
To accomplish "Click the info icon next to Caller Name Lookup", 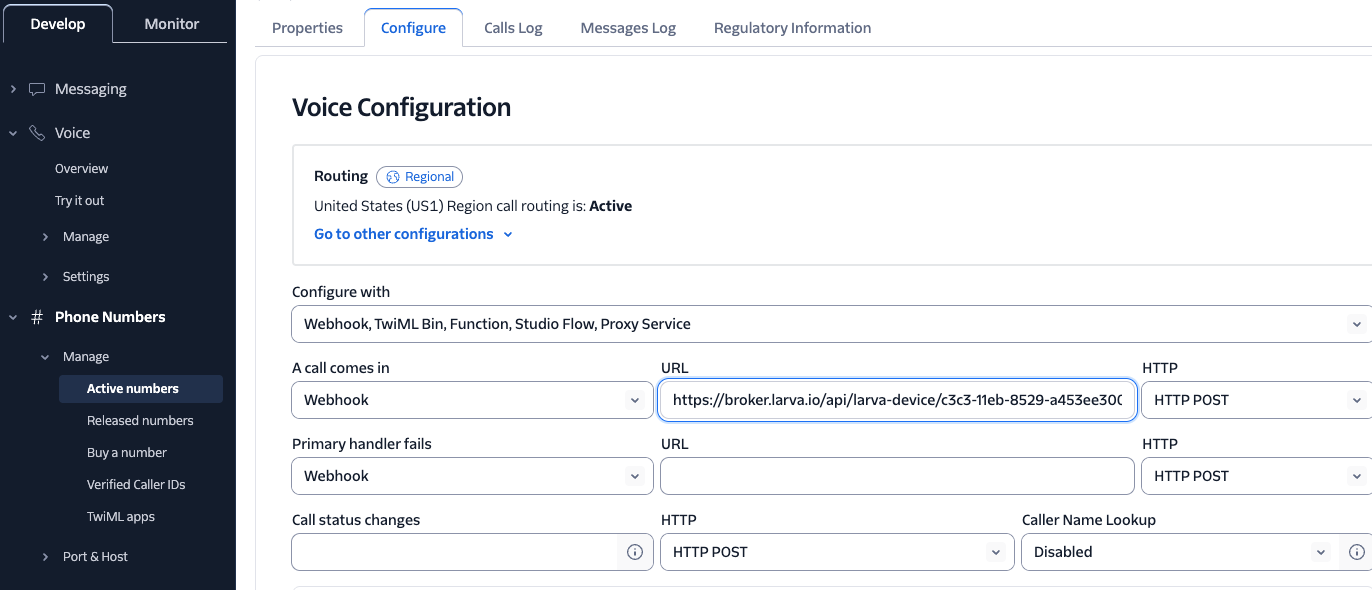I will click(x=1357, y=552).
